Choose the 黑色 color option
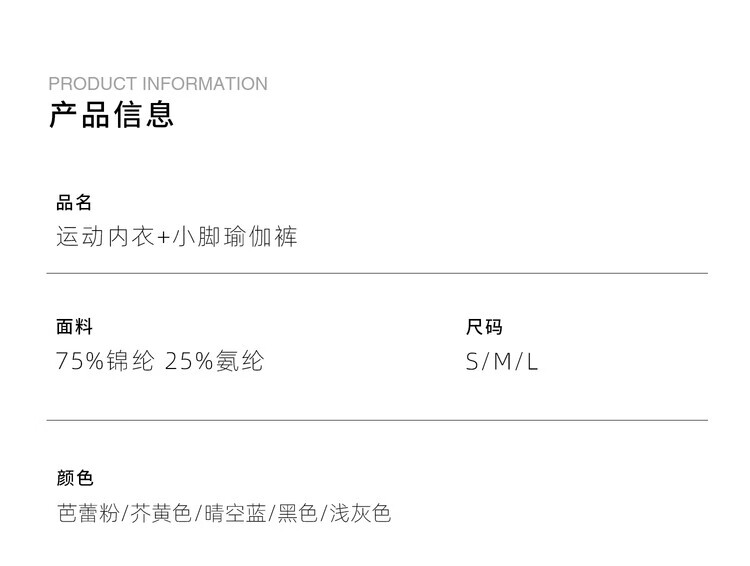The image size is (750, 566). tap(297, 514)
